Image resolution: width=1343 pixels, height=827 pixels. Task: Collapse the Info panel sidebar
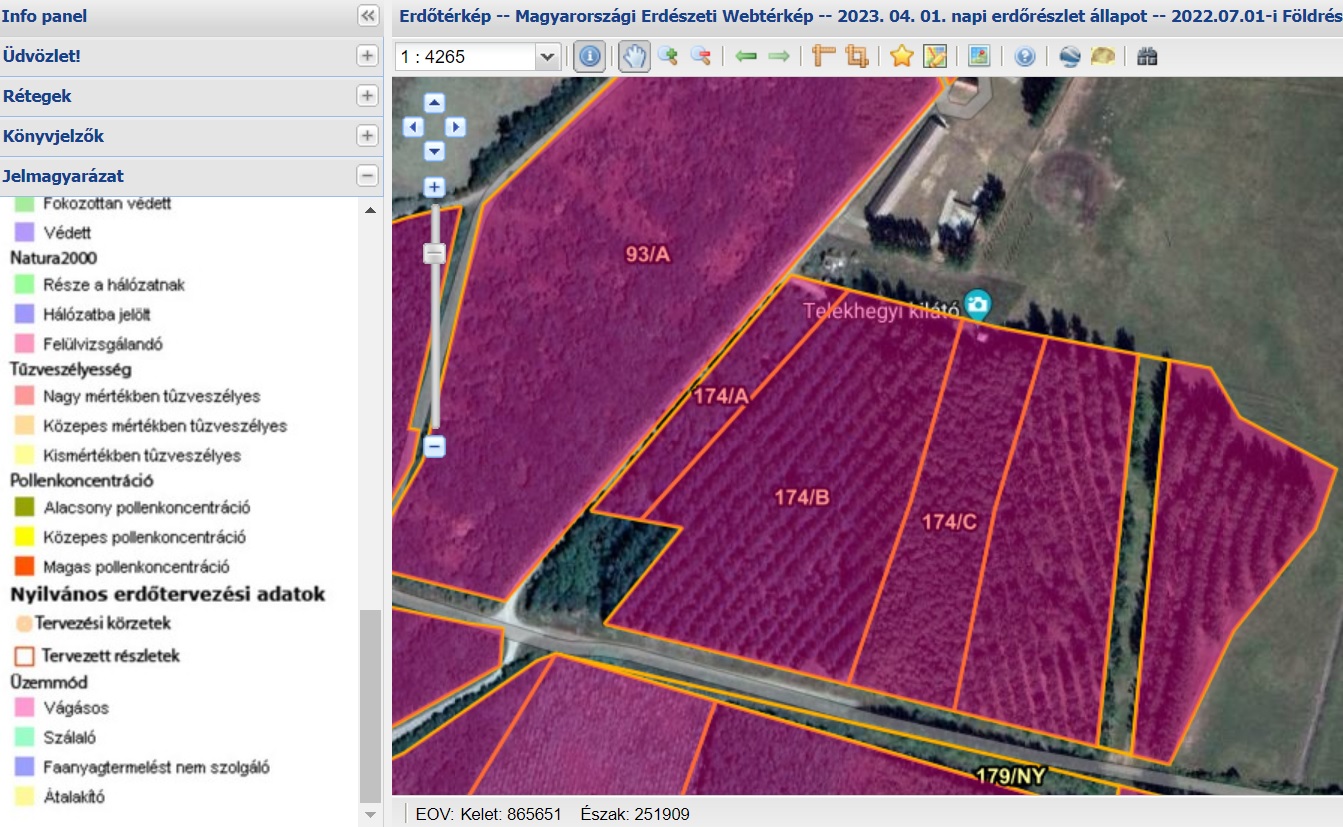[367, 16]
